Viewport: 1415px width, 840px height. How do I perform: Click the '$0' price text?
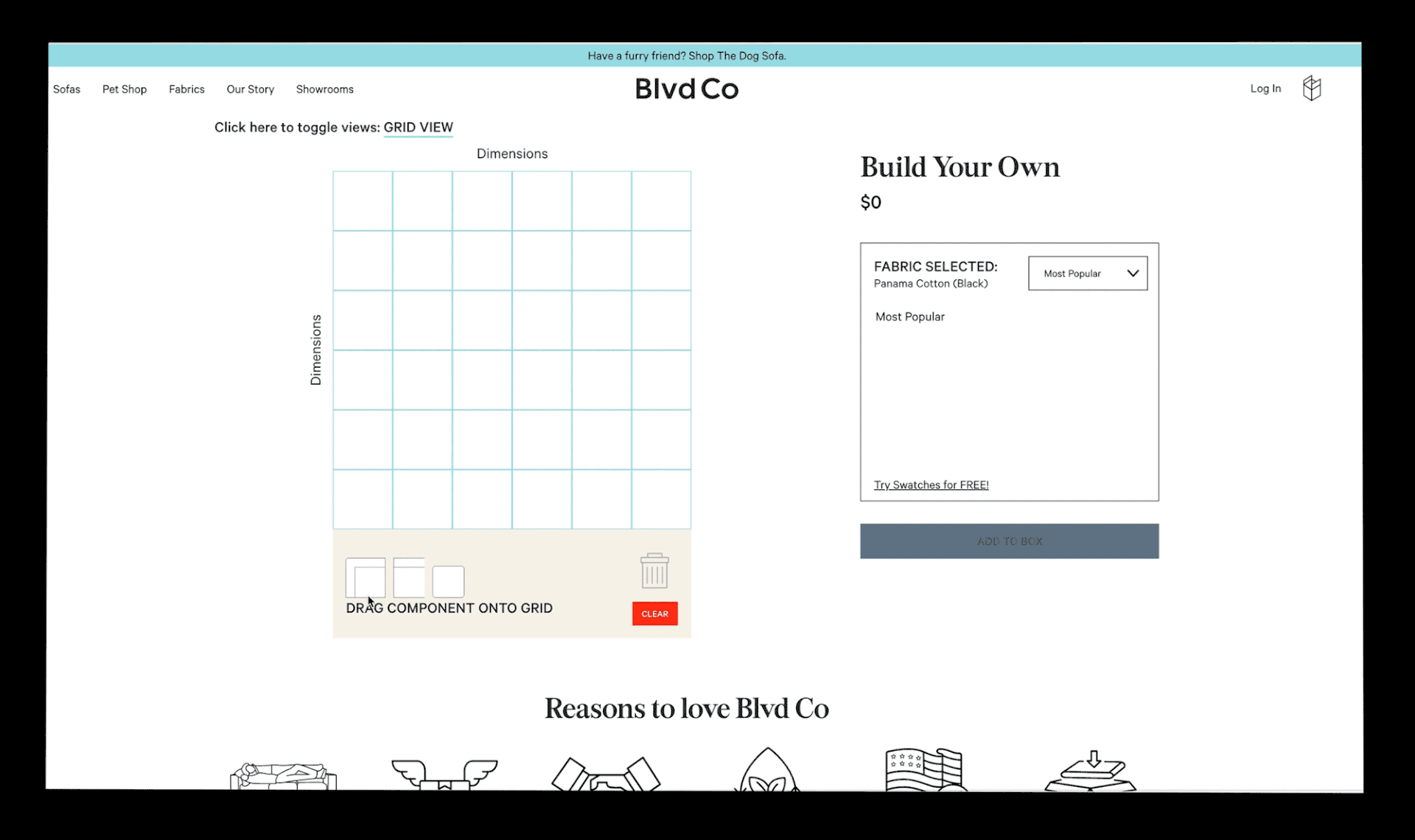tap(870, 203)
